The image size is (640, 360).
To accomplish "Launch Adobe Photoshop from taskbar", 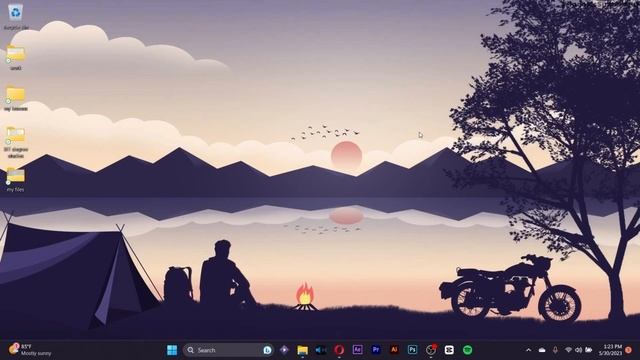I will pyautogui.click(x=412, y=350).
